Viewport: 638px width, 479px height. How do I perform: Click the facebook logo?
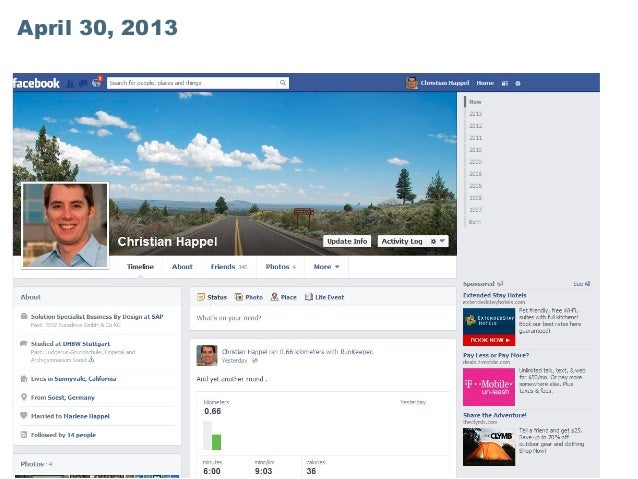click(x=37, y=83)
